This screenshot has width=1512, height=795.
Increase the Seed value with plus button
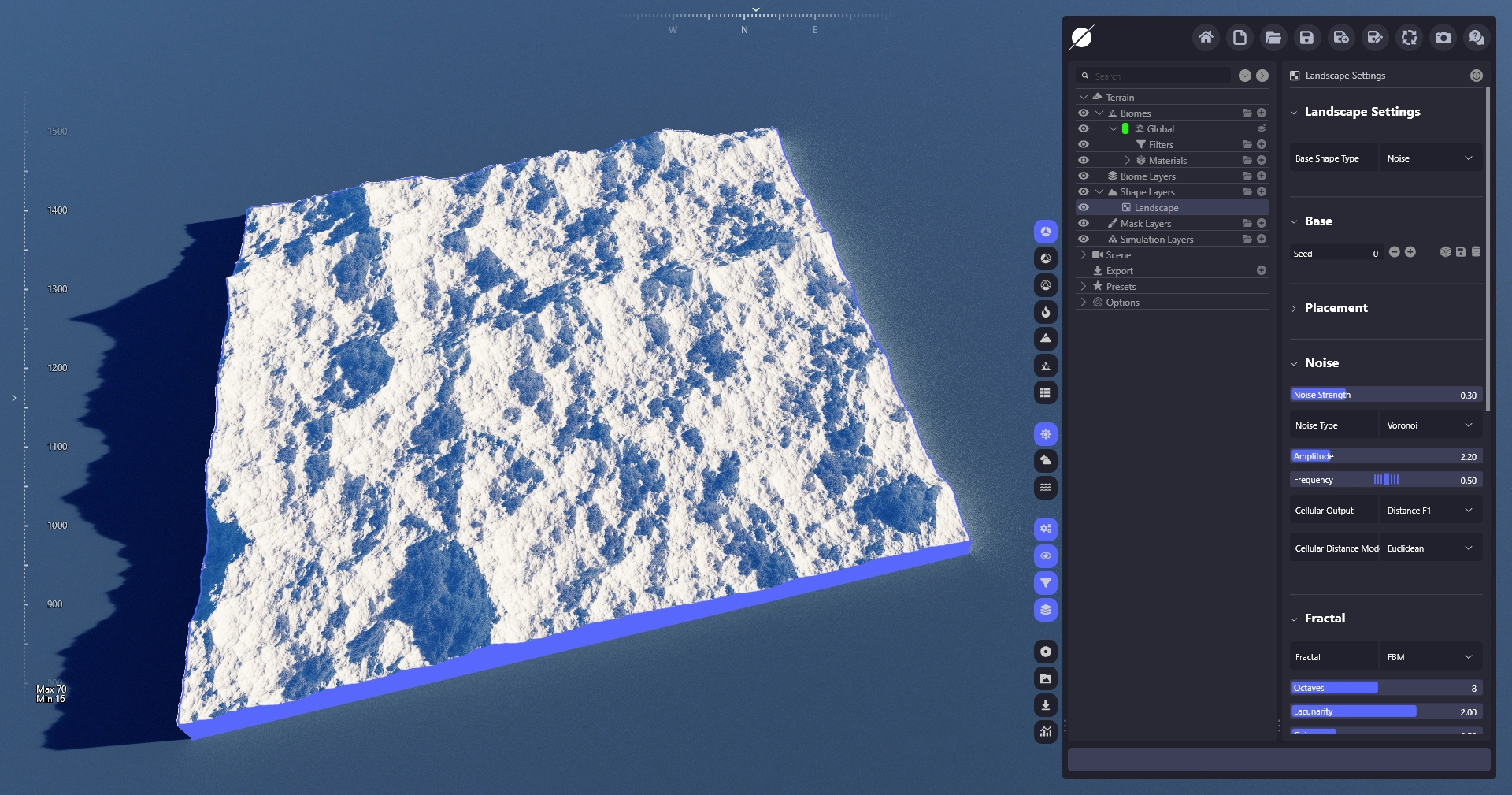pyautogui.click(x=1410, y=252)
